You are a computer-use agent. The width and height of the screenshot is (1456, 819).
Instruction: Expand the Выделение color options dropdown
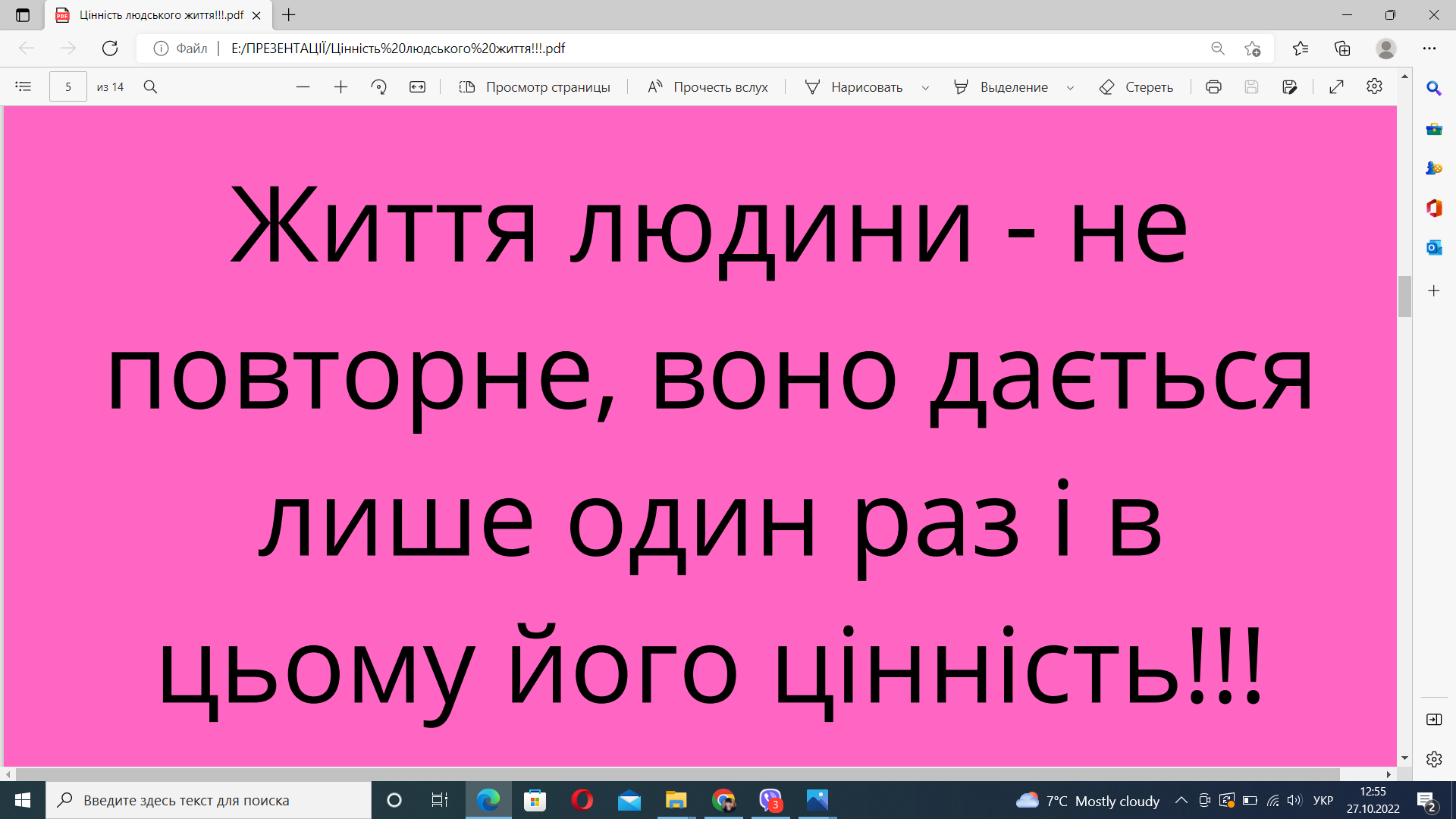click(1070, 88)
